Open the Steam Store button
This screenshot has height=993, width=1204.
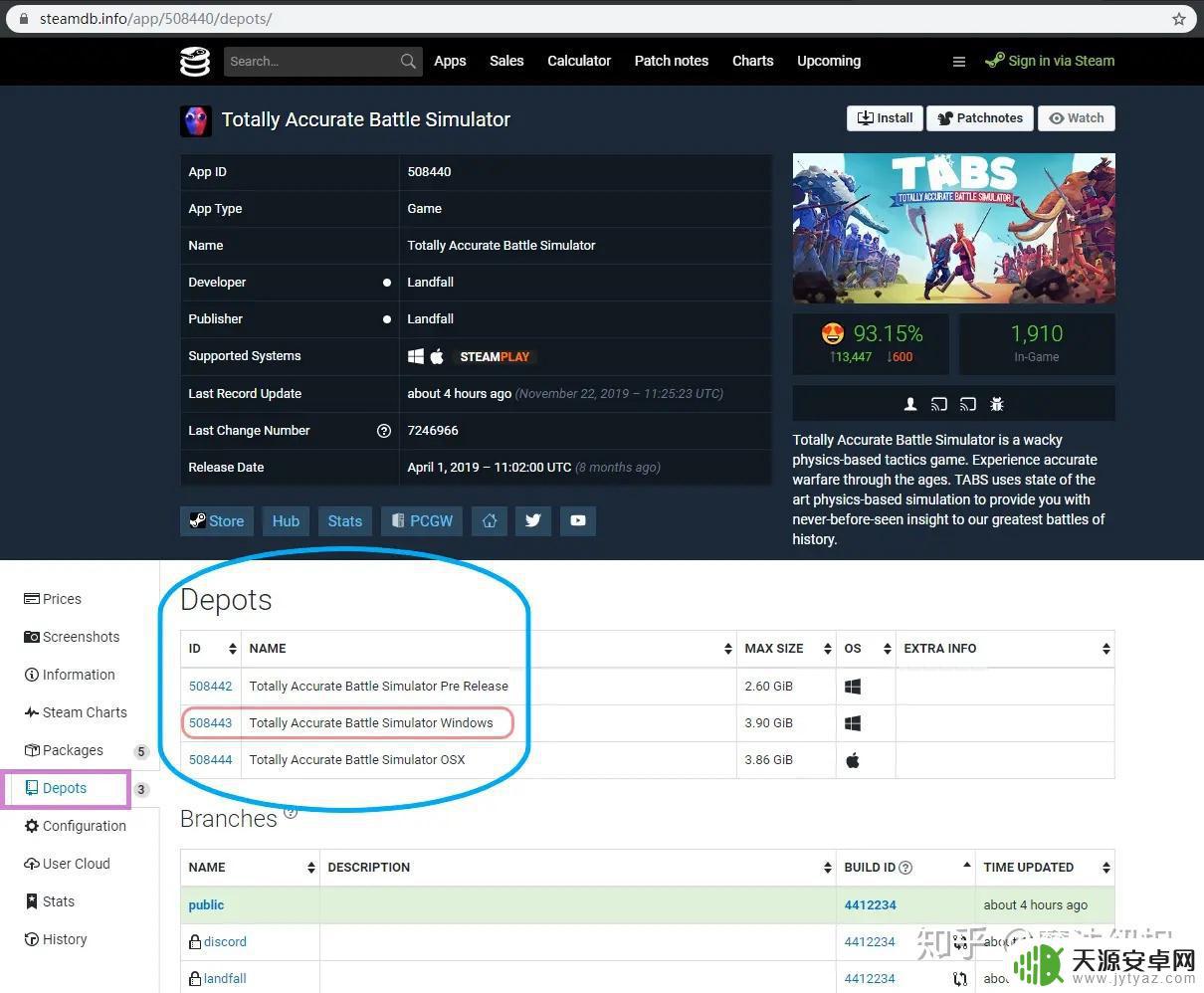[217, 520]
